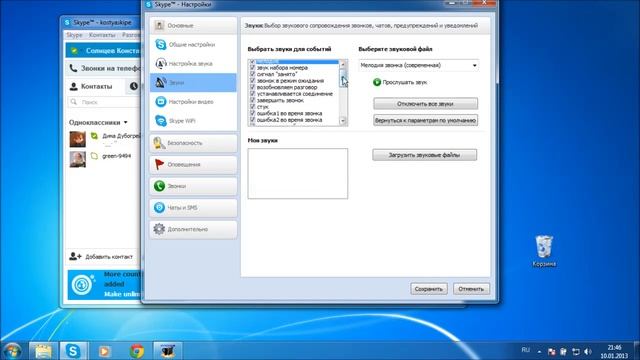Open the sound file dropdown
Image resolution: width=640 pixels, height=360 pixels.
click(418, 65)
